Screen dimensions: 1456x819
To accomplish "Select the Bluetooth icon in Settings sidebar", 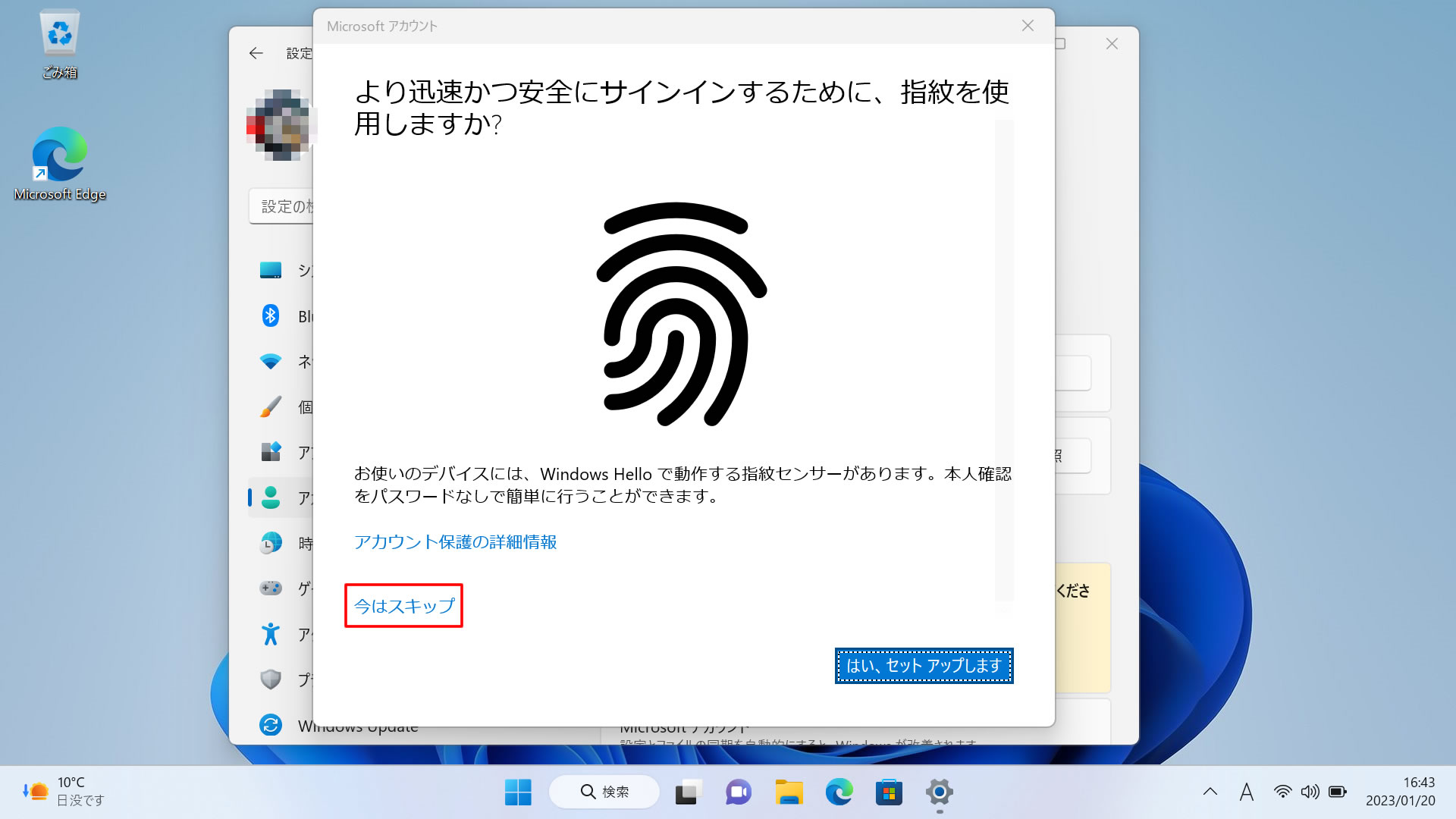I will pos(271,315).
